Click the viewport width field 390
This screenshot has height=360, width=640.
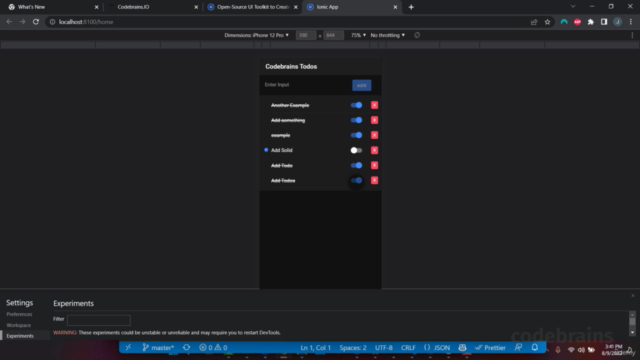tap(305, 36)
